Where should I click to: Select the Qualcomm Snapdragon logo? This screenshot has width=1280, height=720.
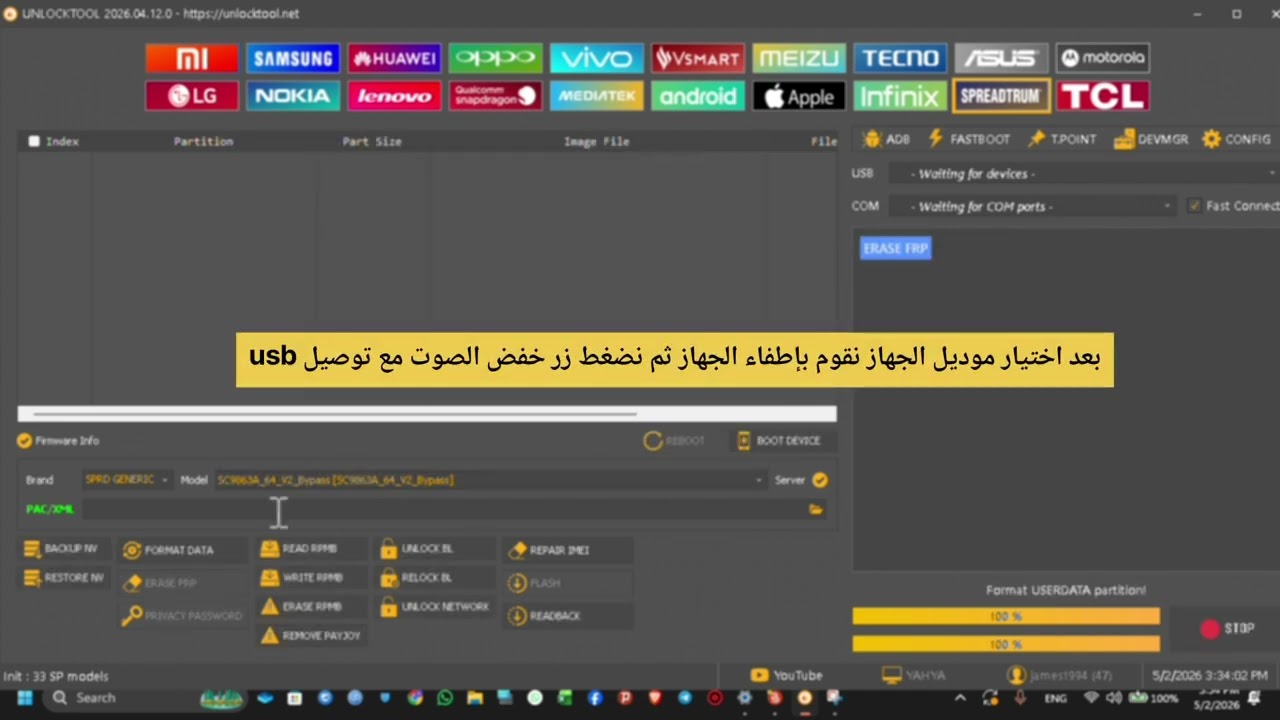pyautogui.click(x=495, y=96)
